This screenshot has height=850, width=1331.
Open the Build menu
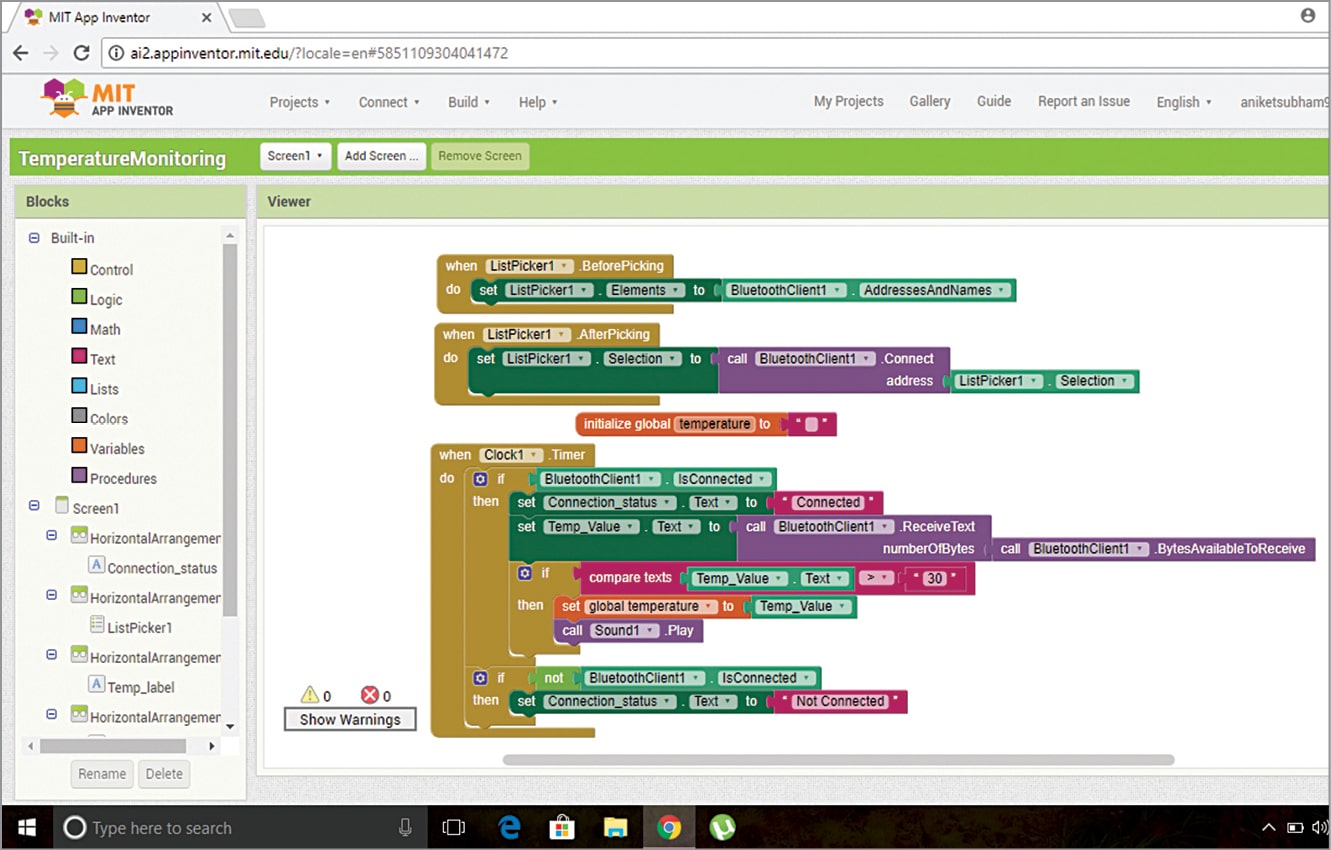point(468,102)
